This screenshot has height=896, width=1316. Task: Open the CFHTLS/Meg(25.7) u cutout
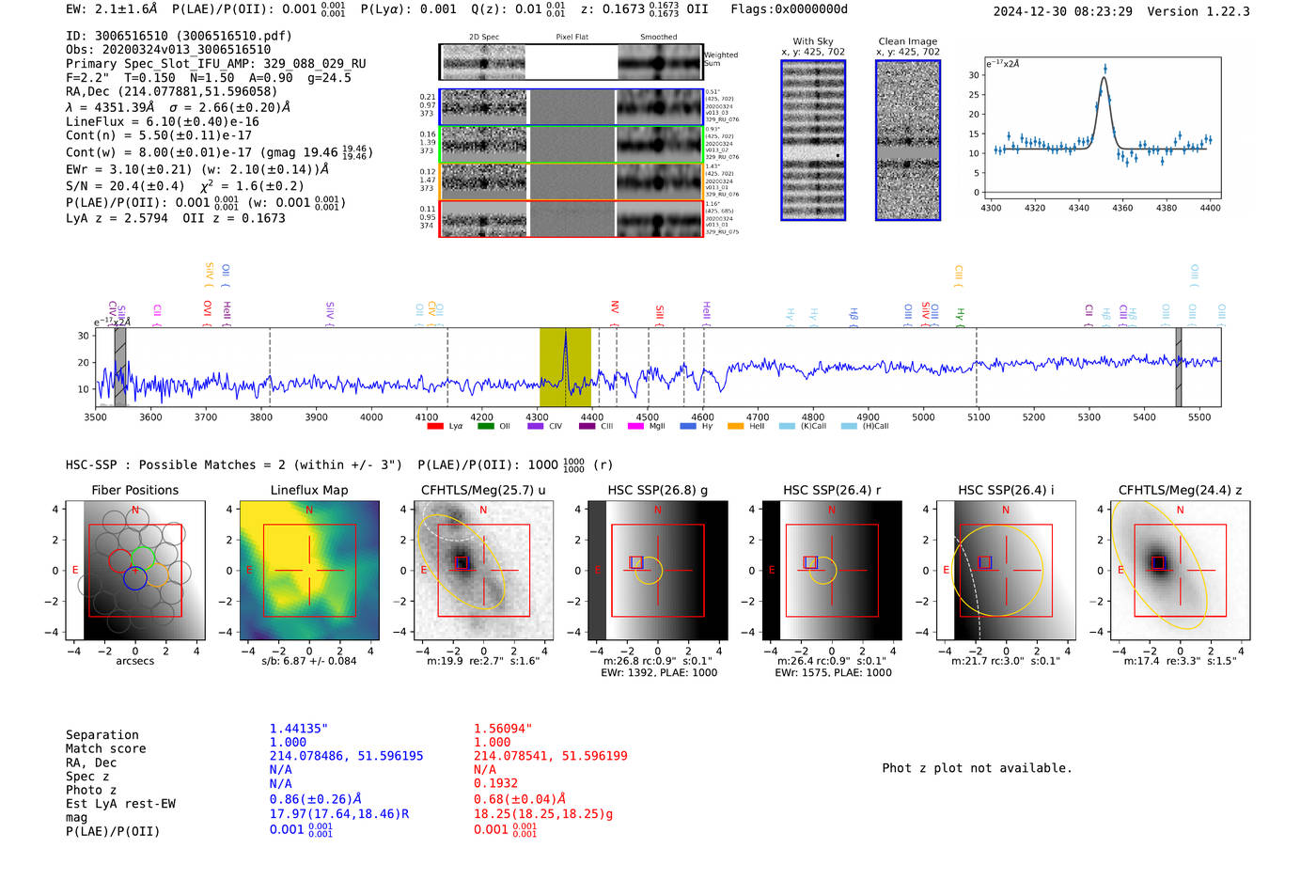483,571
